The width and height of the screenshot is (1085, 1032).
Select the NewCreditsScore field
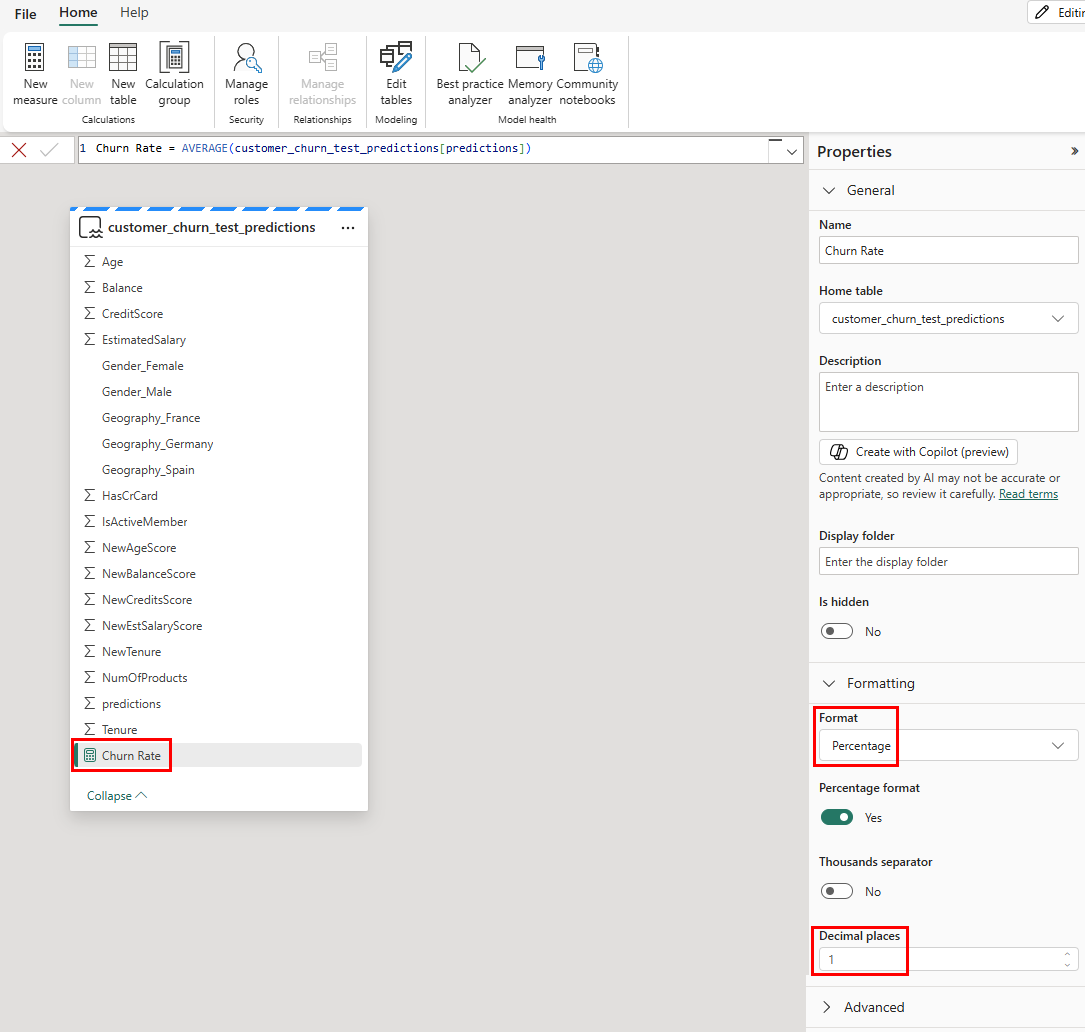[x=147, y=599]
